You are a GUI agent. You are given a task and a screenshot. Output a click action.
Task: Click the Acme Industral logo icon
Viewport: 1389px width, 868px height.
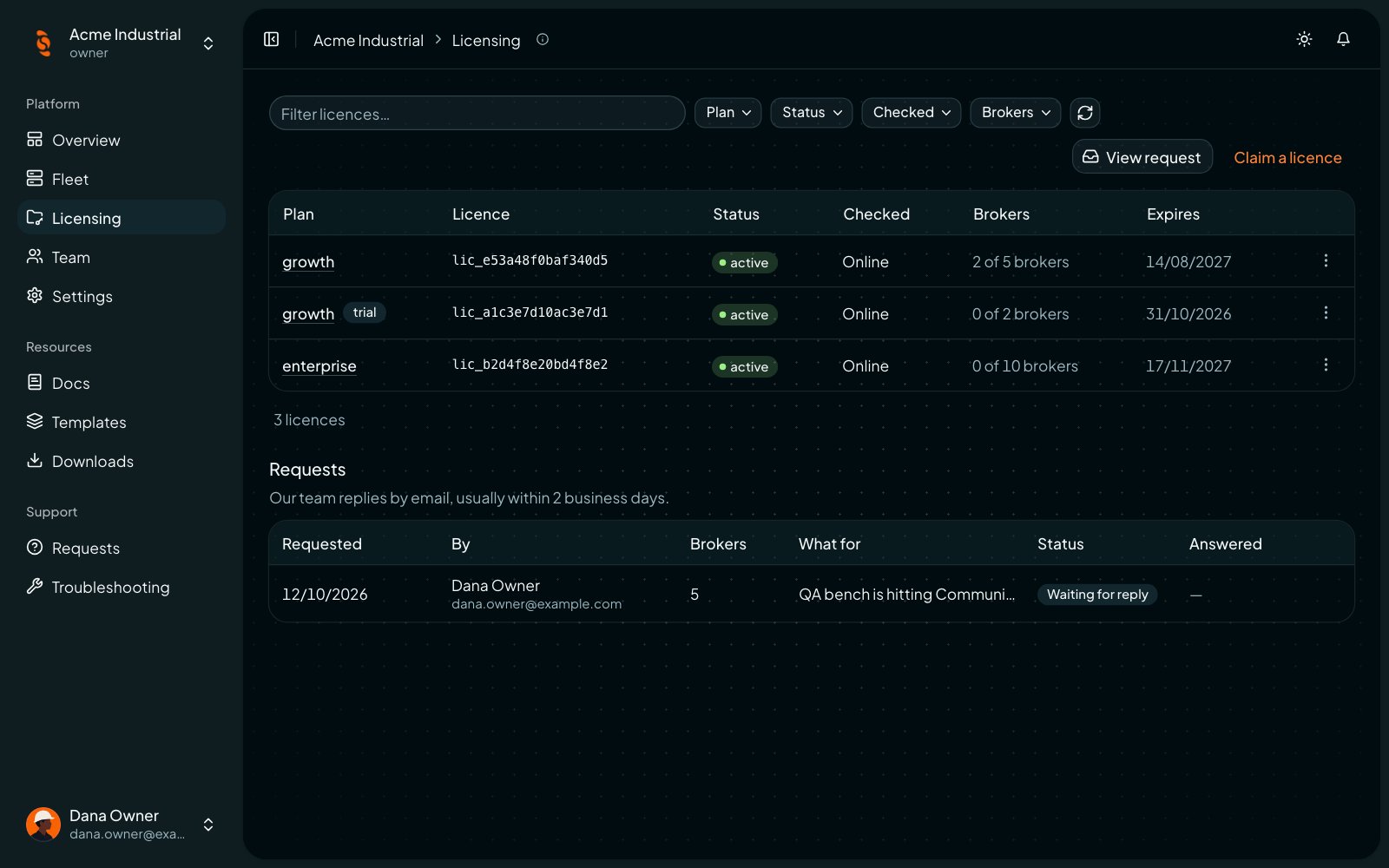click(43, 43)
